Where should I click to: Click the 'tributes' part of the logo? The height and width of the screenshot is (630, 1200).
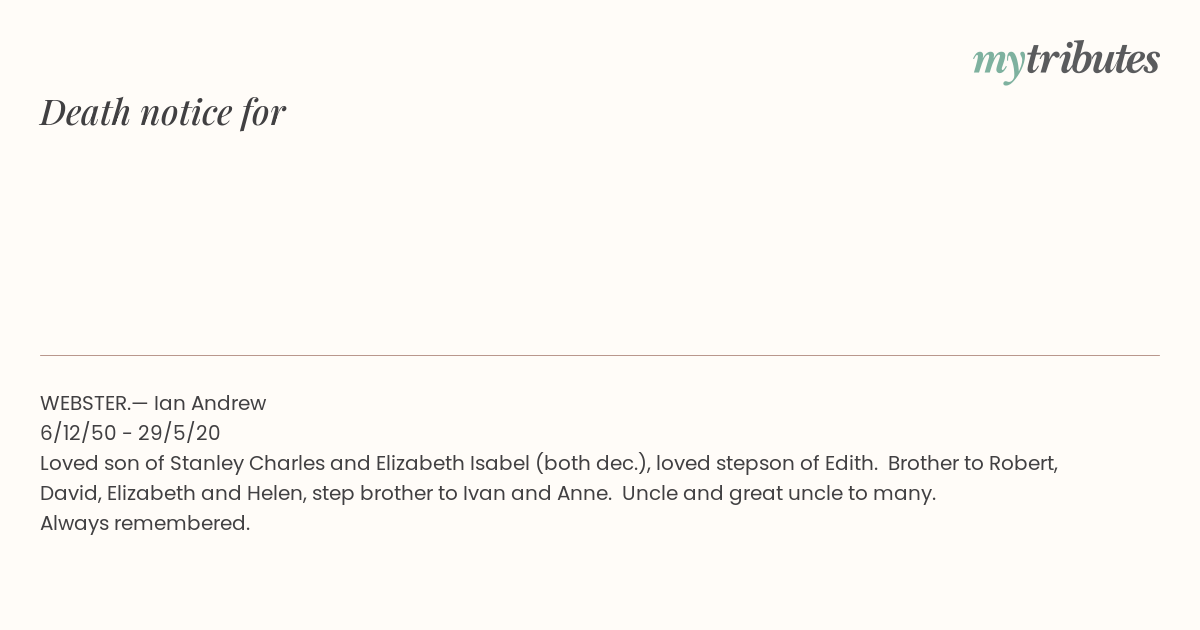coord(1092,59)
